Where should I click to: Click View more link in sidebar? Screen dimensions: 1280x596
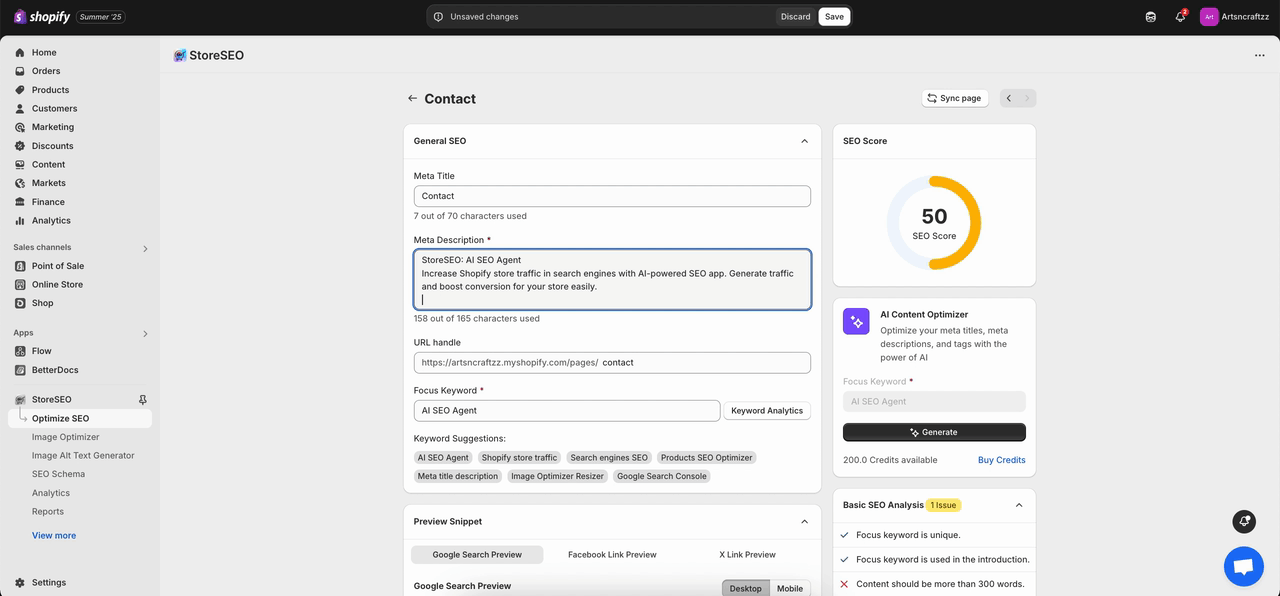[54, 535]
